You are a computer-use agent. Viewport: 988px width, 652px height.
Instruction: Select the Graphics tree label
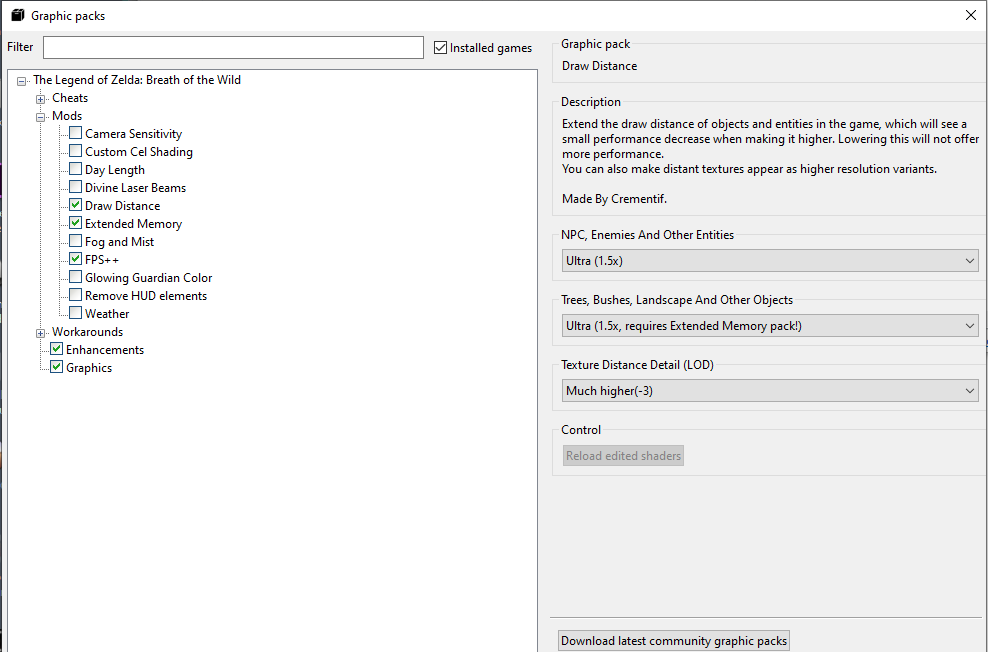pyautogui.click(x=89, y=368)
